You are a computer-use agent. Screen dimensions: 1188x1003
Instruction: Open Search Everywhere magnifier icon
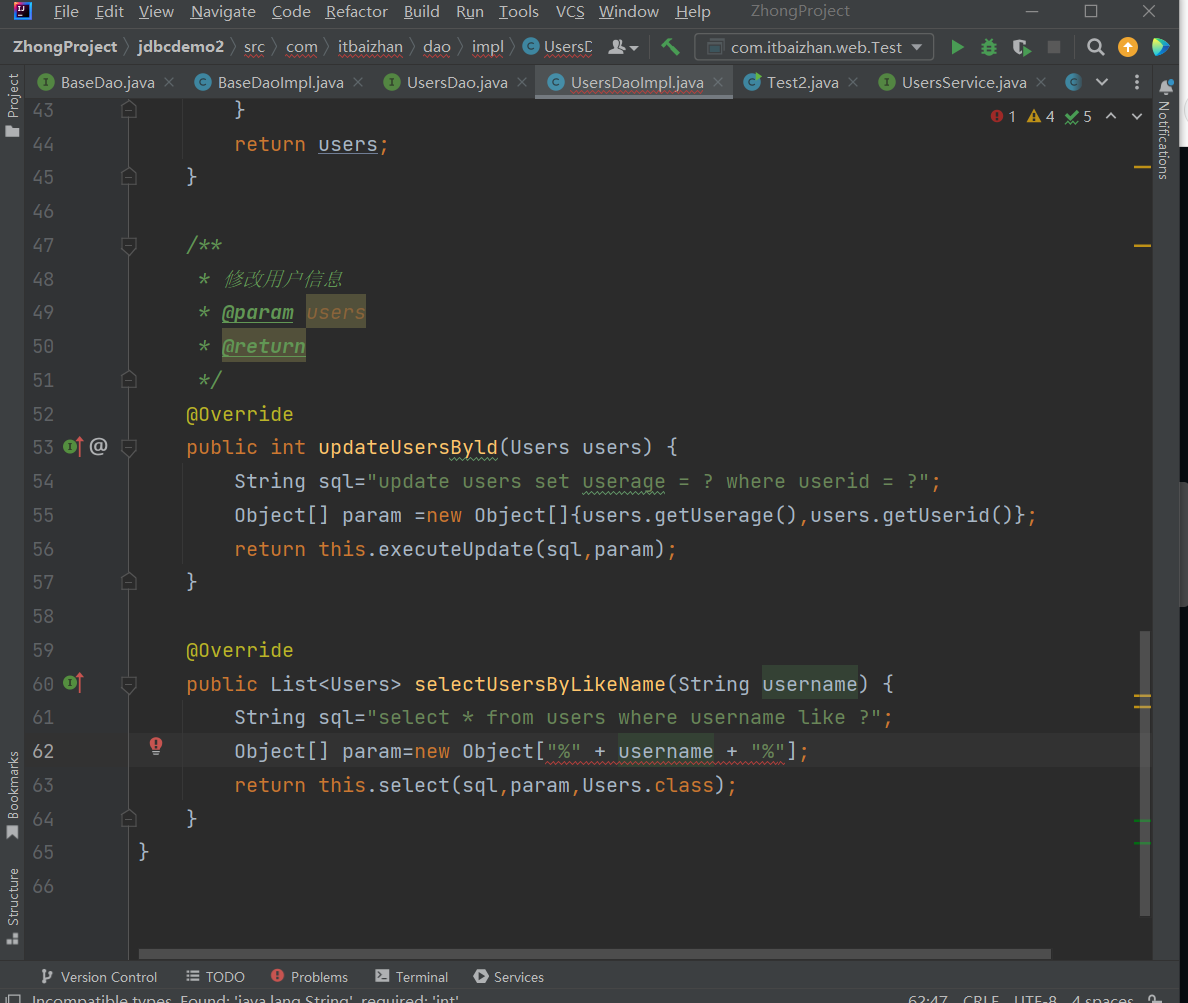point(1095,47)
